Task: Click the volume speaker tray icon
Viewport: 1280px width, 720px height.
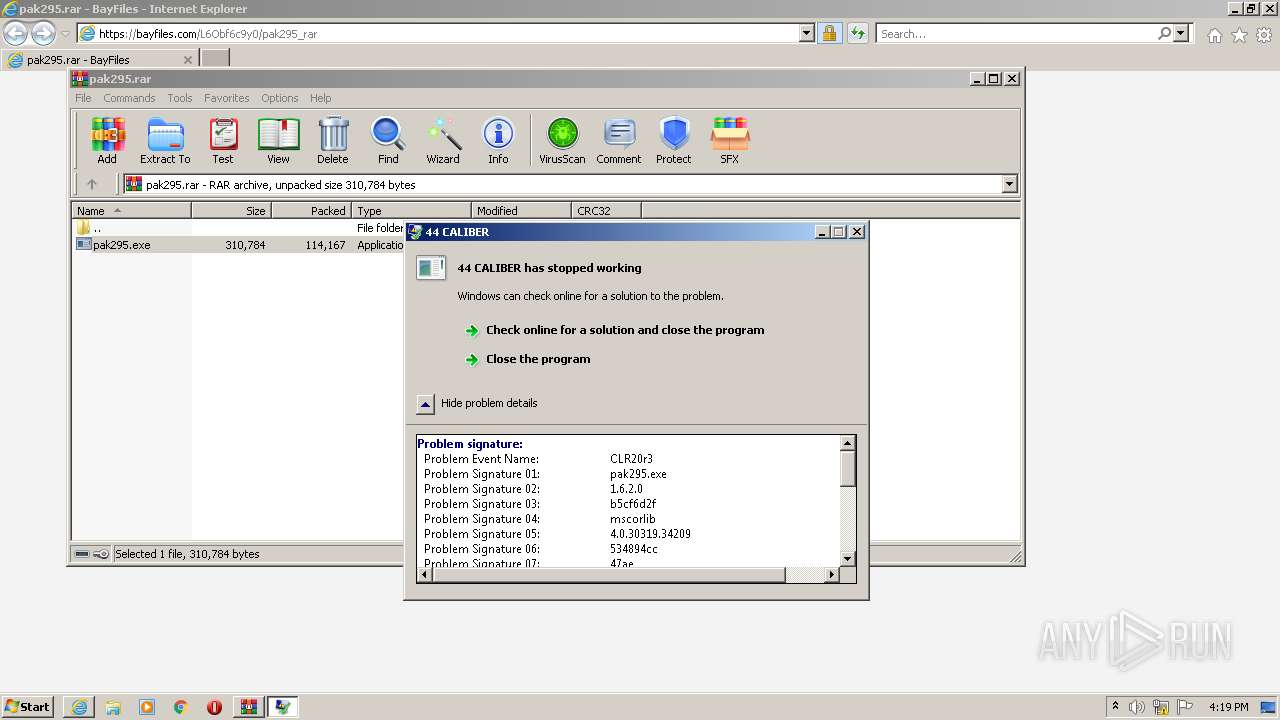Action: 1137,707
